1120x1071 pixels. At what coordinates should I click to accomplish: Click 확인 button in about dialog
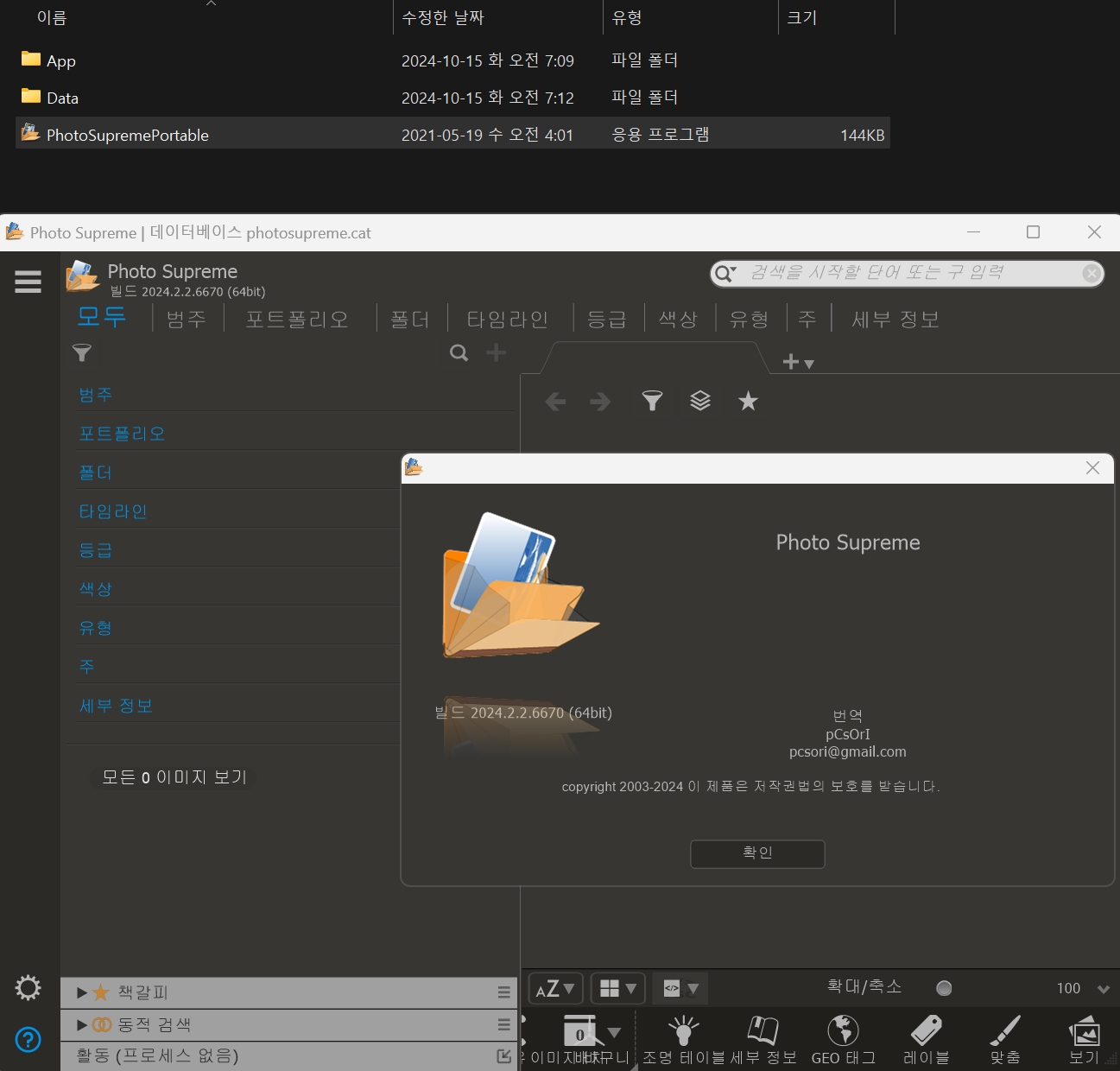tap(757, 853)
